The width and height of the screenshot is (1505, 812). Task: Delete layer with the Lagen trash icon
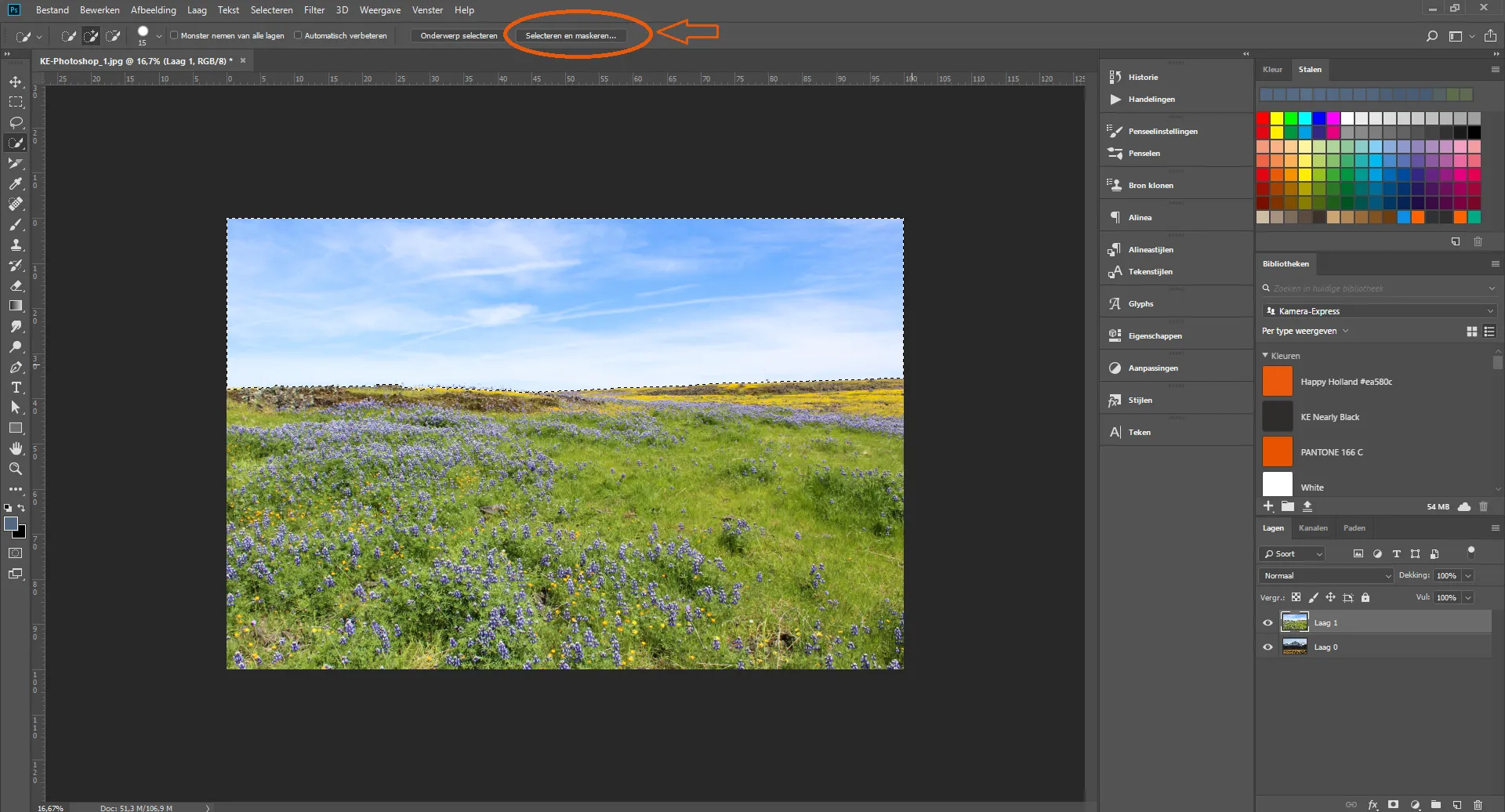[1478, 805]
